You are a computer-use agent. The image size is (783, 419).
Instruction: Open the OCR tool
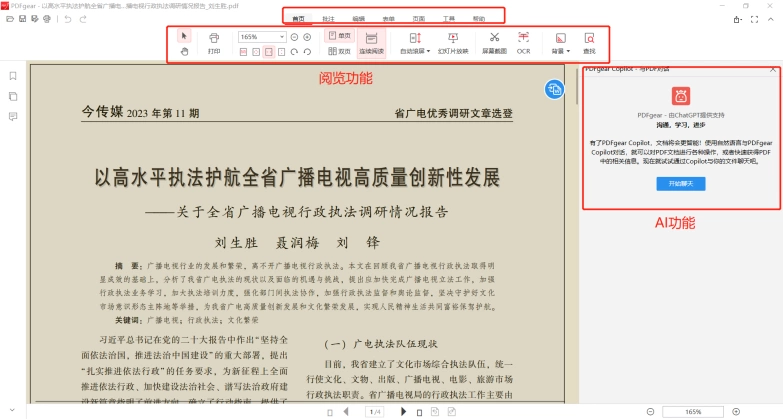tap(523, 43)
